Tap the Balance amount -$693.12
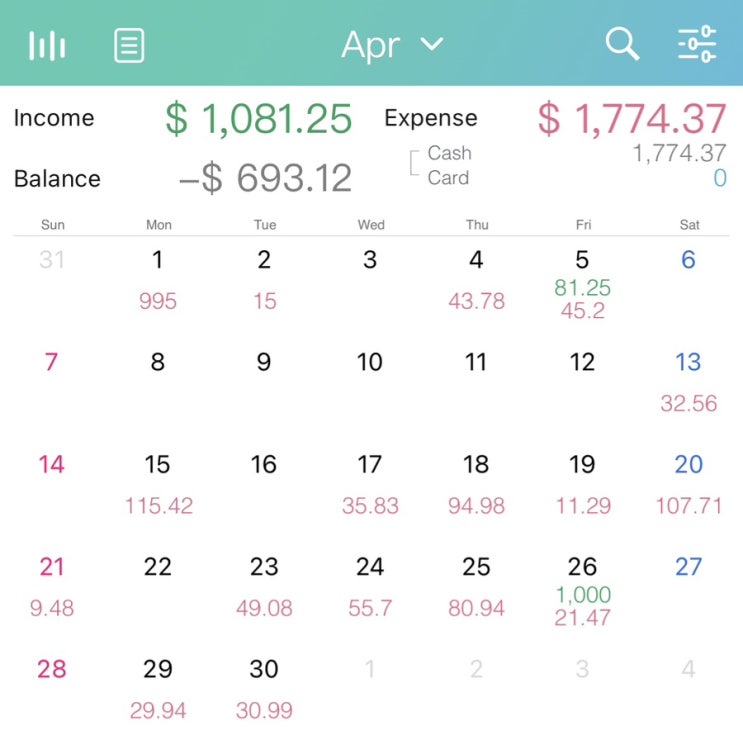 tap(265, 179)
